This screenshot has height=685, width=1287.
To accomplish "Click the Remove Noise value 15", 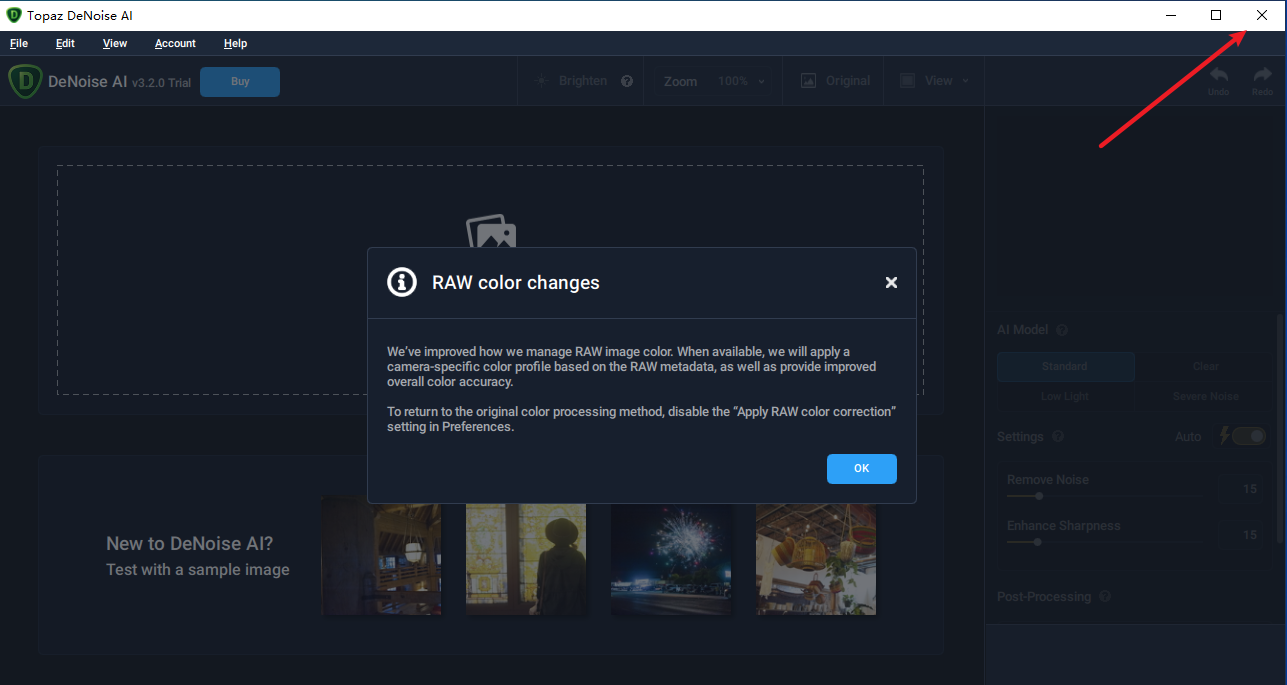I will [1250, 489].
